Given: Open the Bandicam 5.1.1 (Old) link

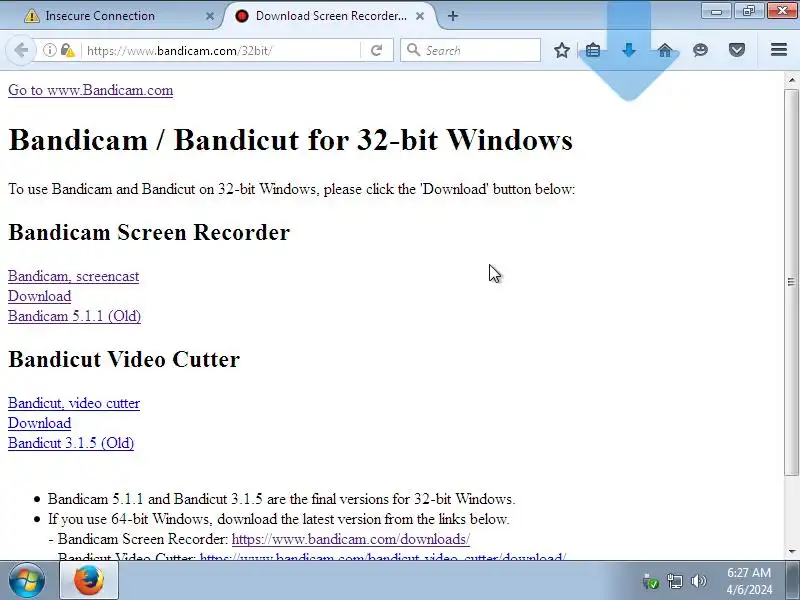Looking at the screenshot, I should (x=74, y=316).
